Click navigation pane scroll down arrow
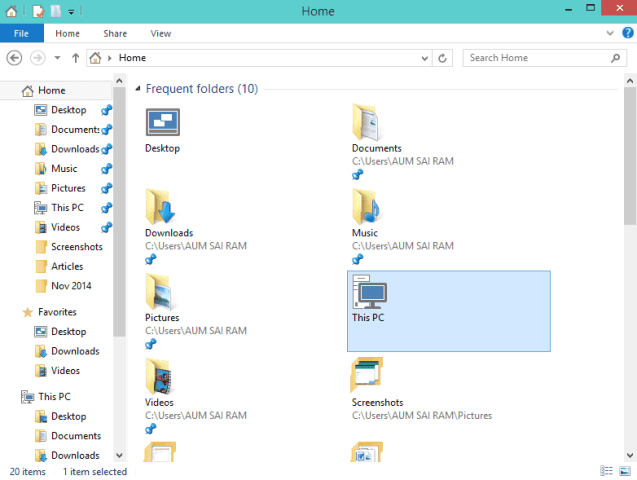The width and height of the screenshot is (637, 480). (119, 455)
